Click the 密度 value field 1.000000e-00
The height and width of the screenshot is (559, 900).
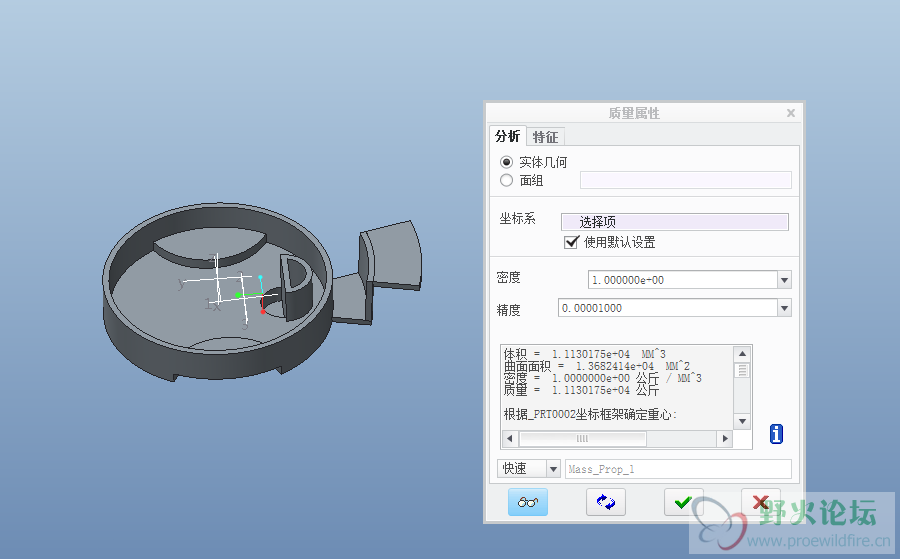coord(683,280)
